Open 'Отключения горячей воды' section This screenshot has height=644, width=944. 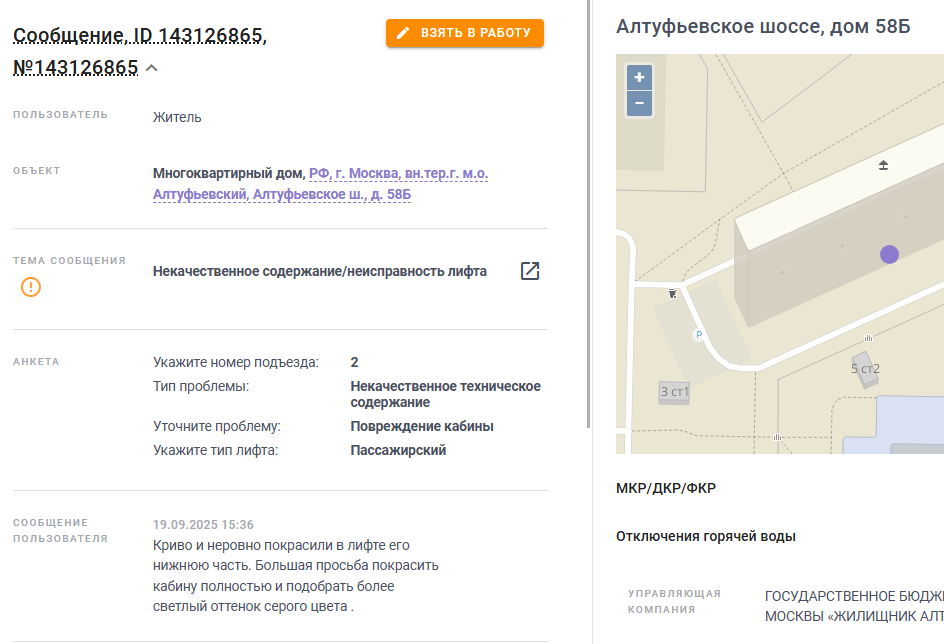(706, 536)
